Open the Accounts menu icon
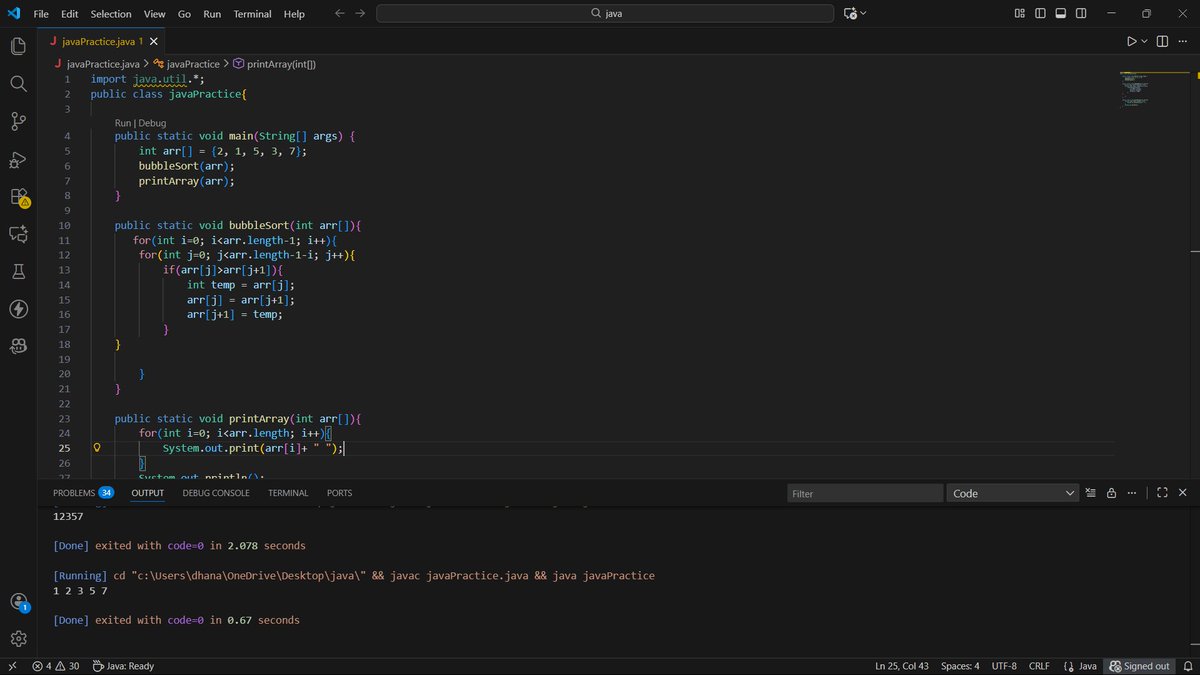The image size is (1200, 675). tap(18, 602)
